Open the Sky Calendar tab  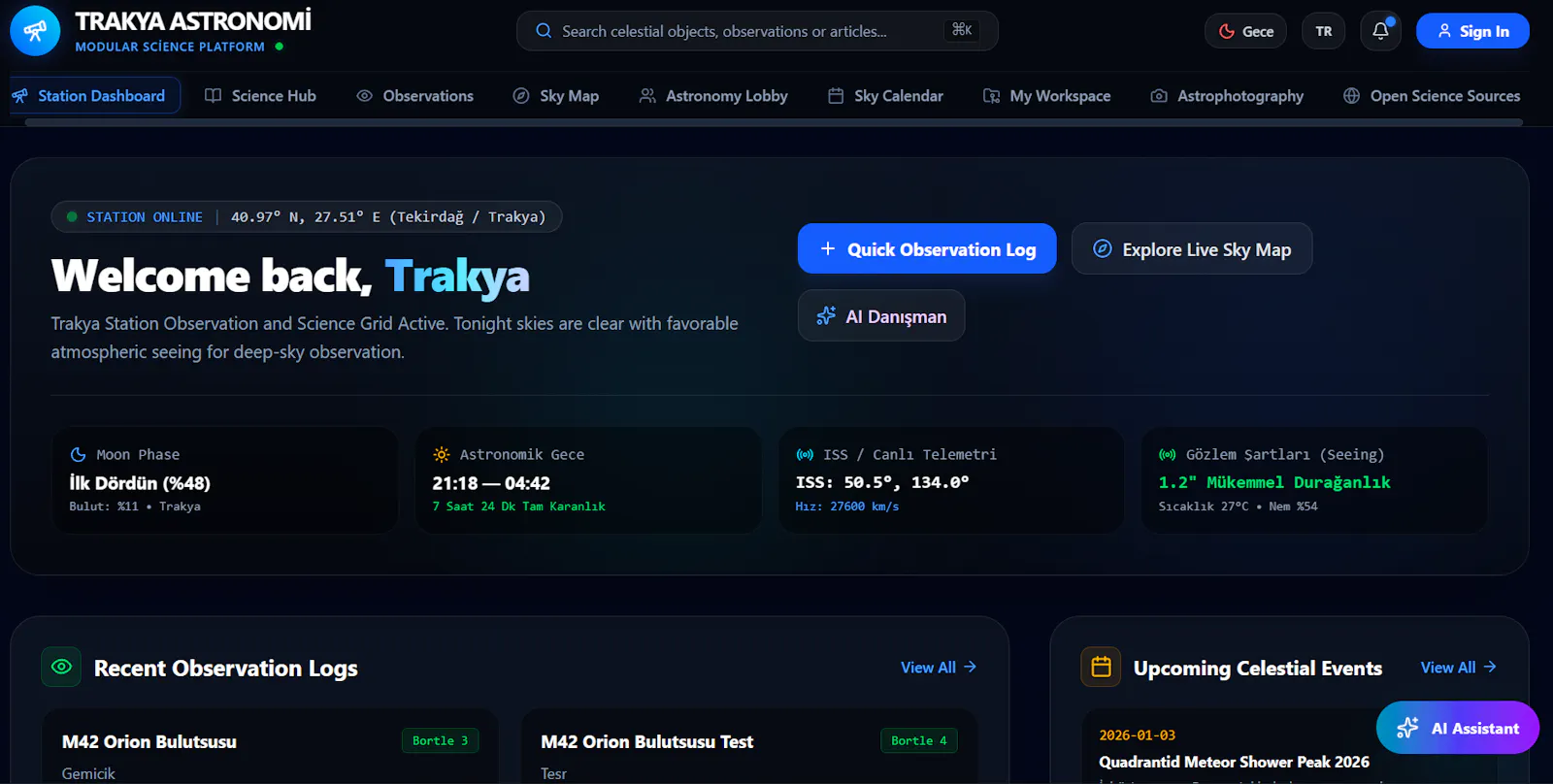(x=885, y=95)
